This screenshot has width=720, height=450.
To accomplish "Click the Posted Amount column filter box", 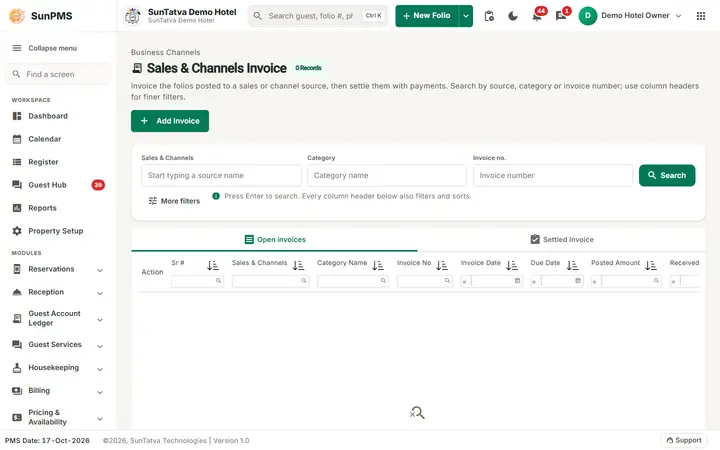I will tap(626, 281).
